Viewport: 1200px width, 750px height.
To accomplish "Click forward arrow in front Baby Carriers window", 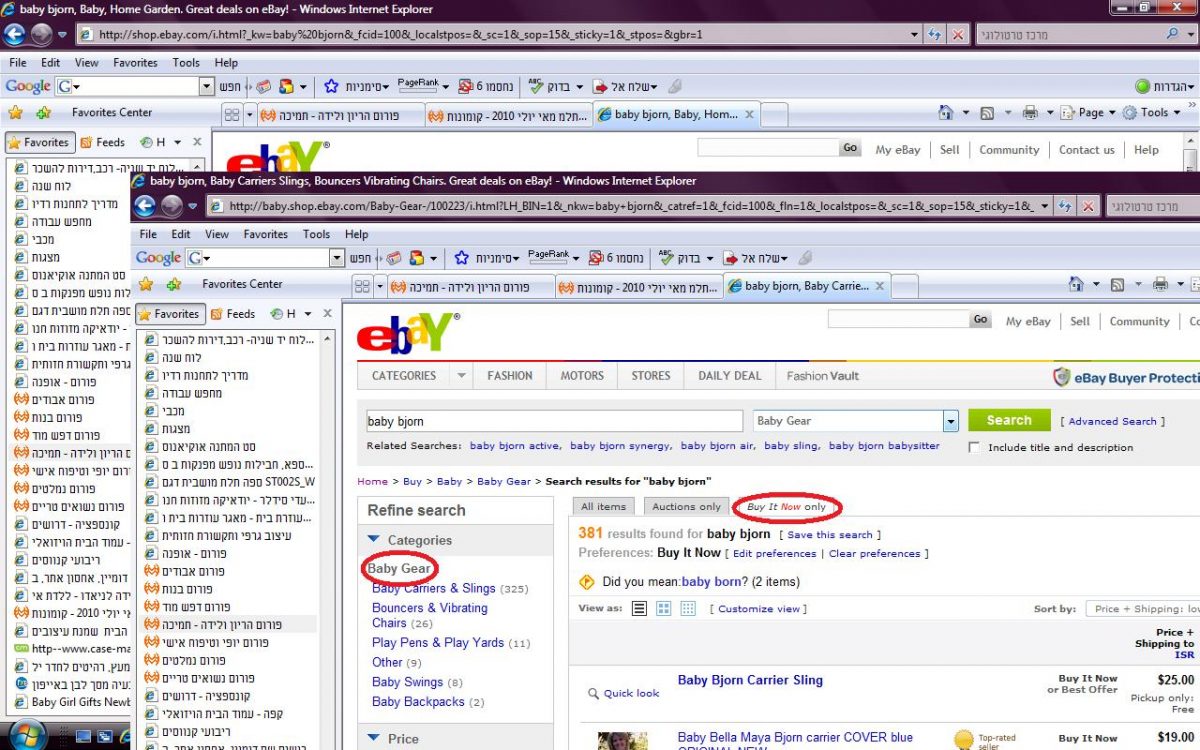I will (x=172, y=206).
